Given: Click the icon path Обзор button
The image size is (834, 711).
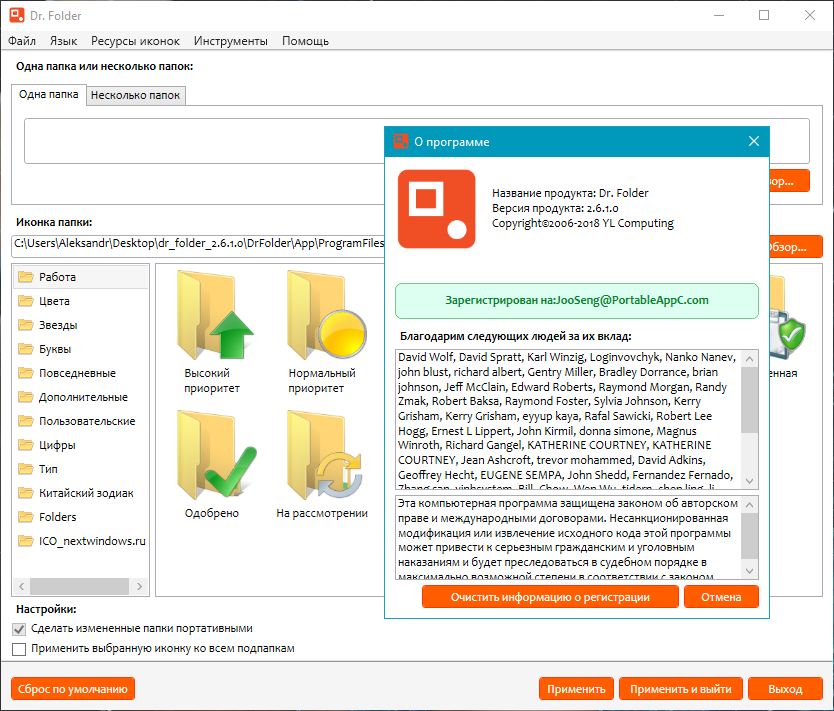Looking at the screenshot, I should pyautogui.click(x=796, y=247).
